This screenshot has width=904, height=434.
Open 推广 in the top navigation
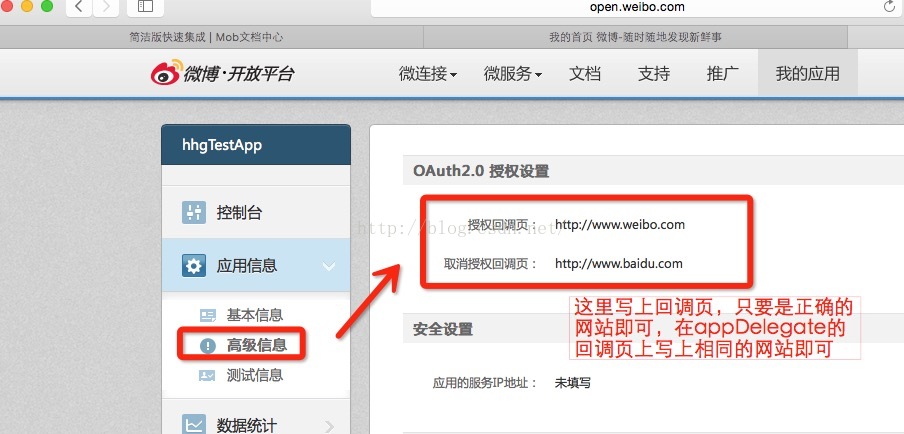pos(722,74)
